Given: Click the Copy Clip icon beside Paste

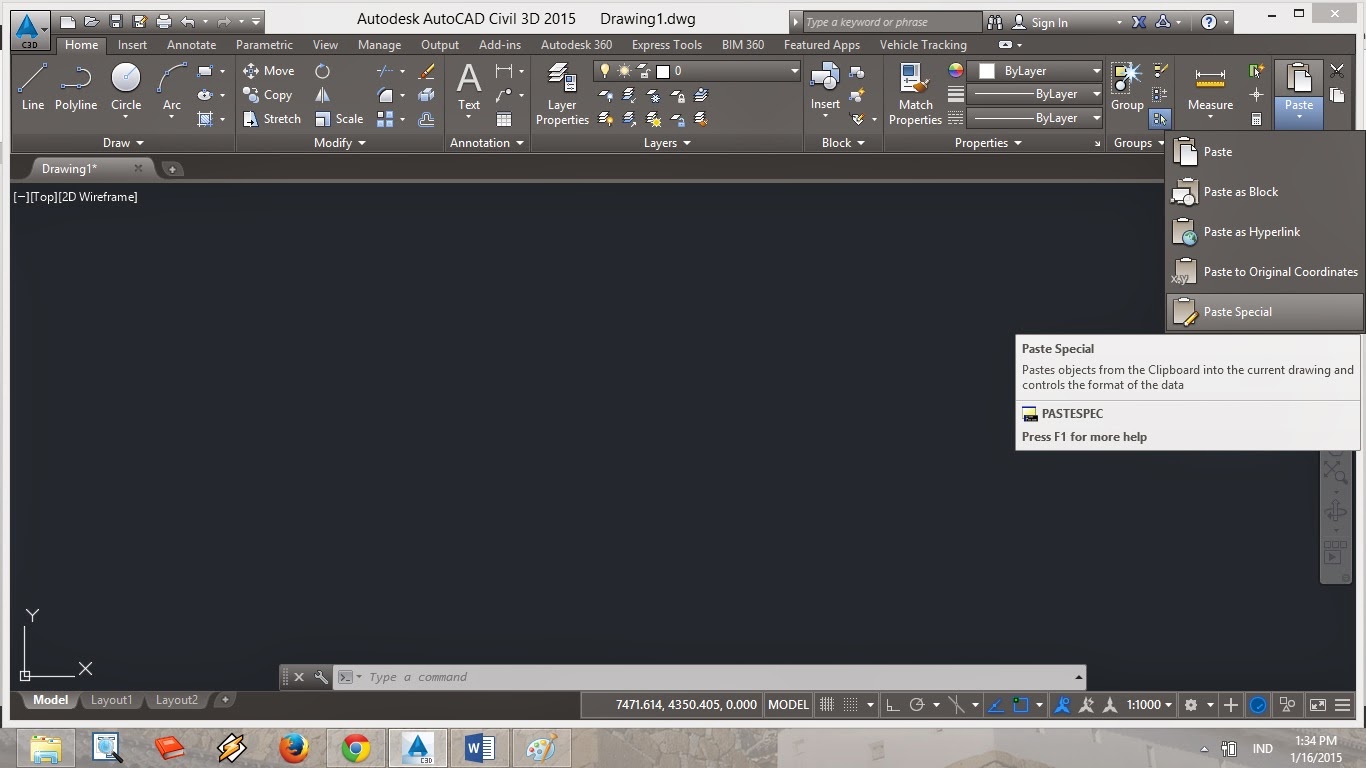Looking at the screenshot, I should click(1337, 95).
